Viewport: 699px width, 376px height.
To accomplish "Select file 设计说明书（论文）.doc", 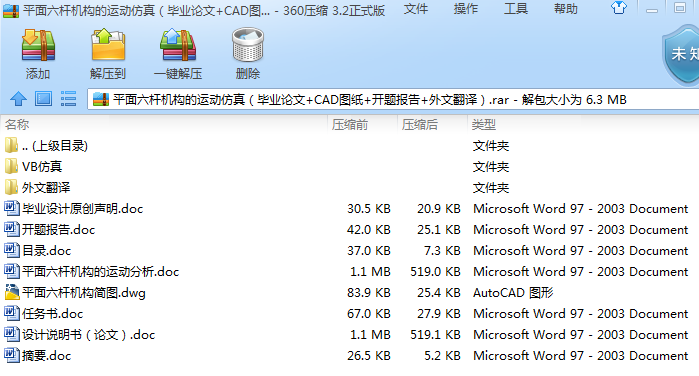I will click(x=88, y=334).
